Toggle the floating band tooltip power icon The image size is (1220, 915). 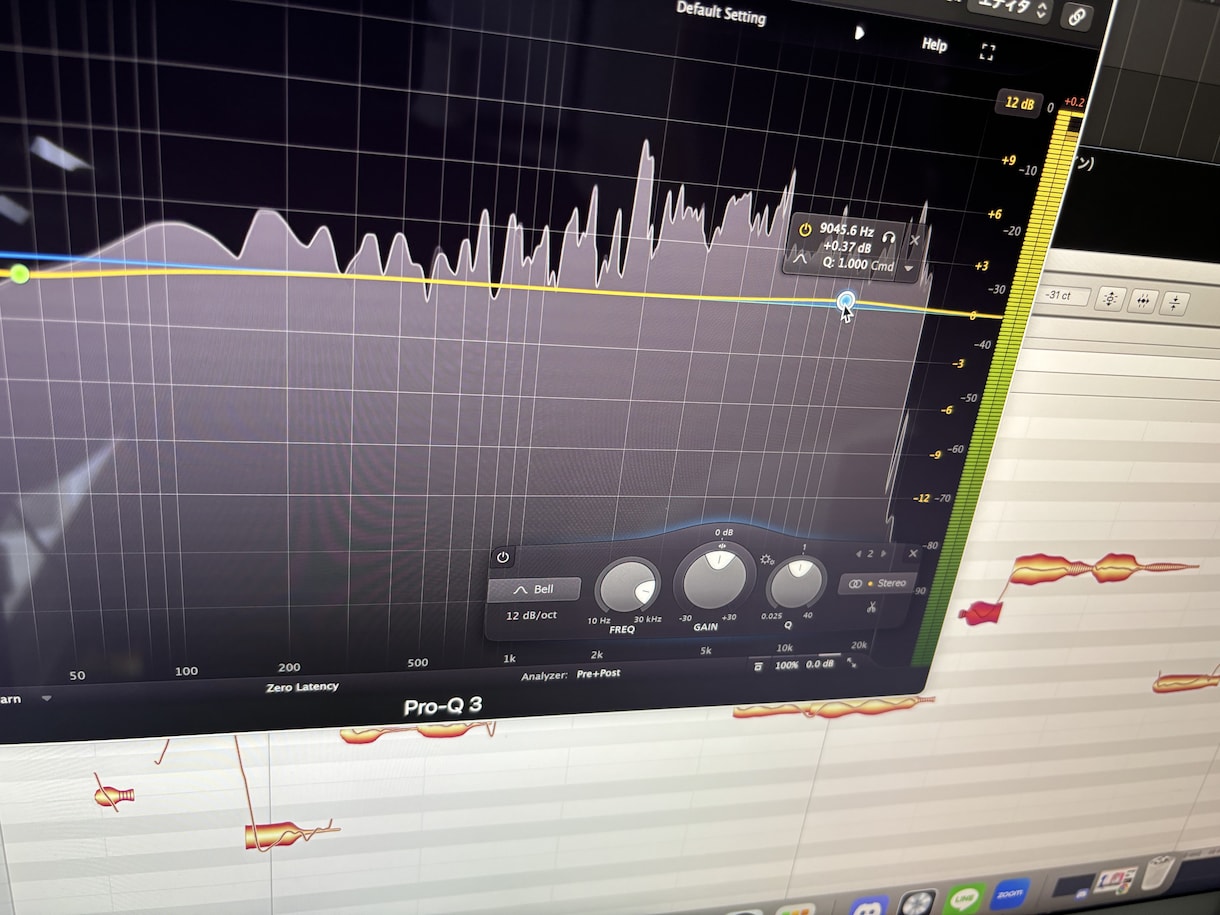805,230
